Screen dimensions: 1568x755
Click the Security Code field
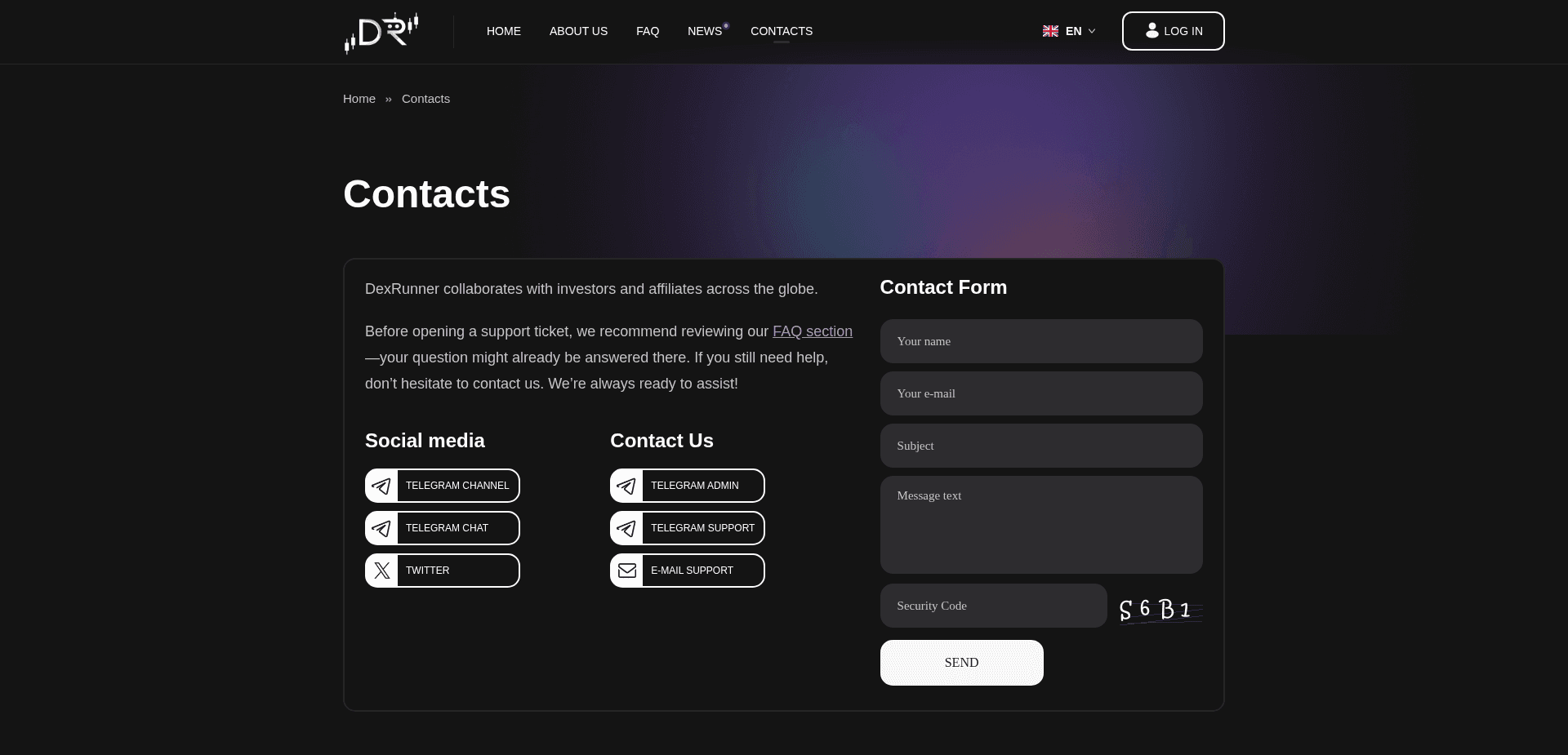pos(992,606)
